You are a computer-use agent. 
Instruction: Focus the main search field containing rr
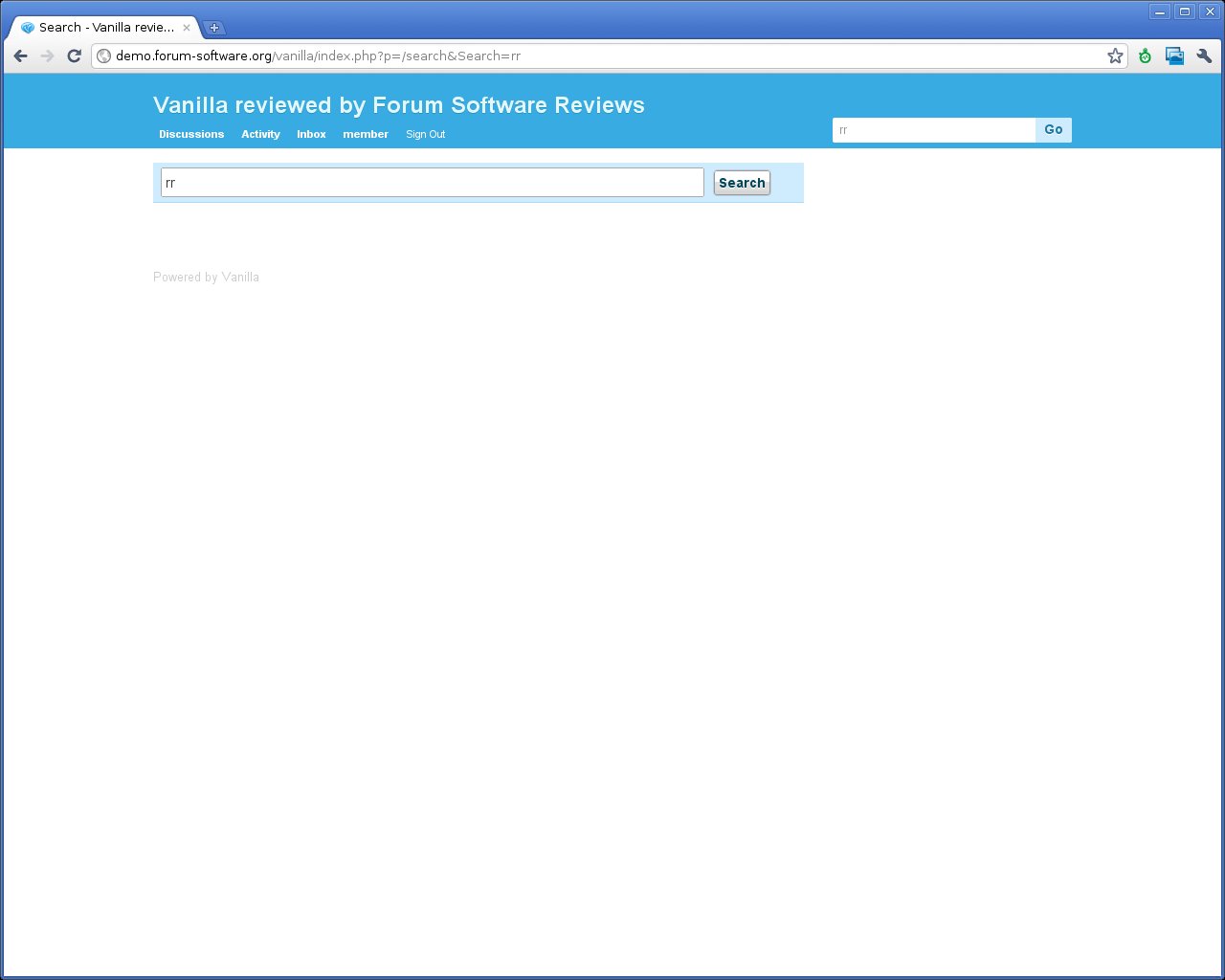(432, 183)
